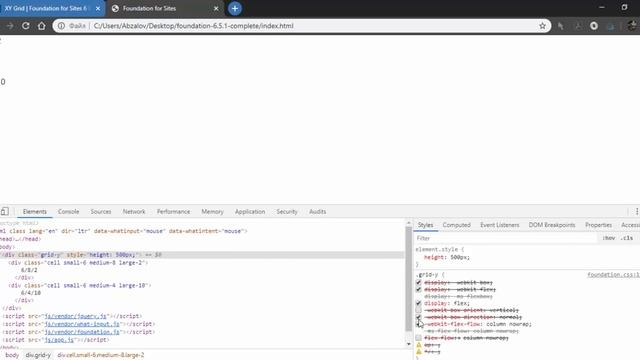
Task: Close the XY Grid tab
Action: 98,8
